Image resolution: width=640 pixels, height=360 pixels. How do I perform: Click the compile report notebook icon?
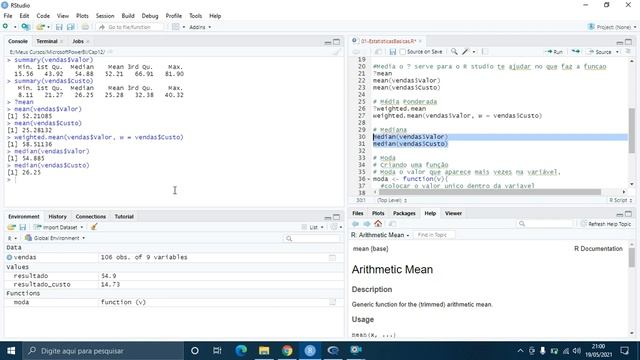coord(485,51)
